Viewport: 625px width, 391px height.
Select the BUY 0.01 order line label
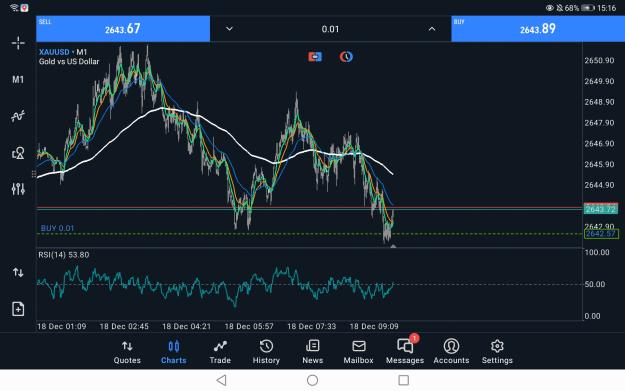pos(57,228)
